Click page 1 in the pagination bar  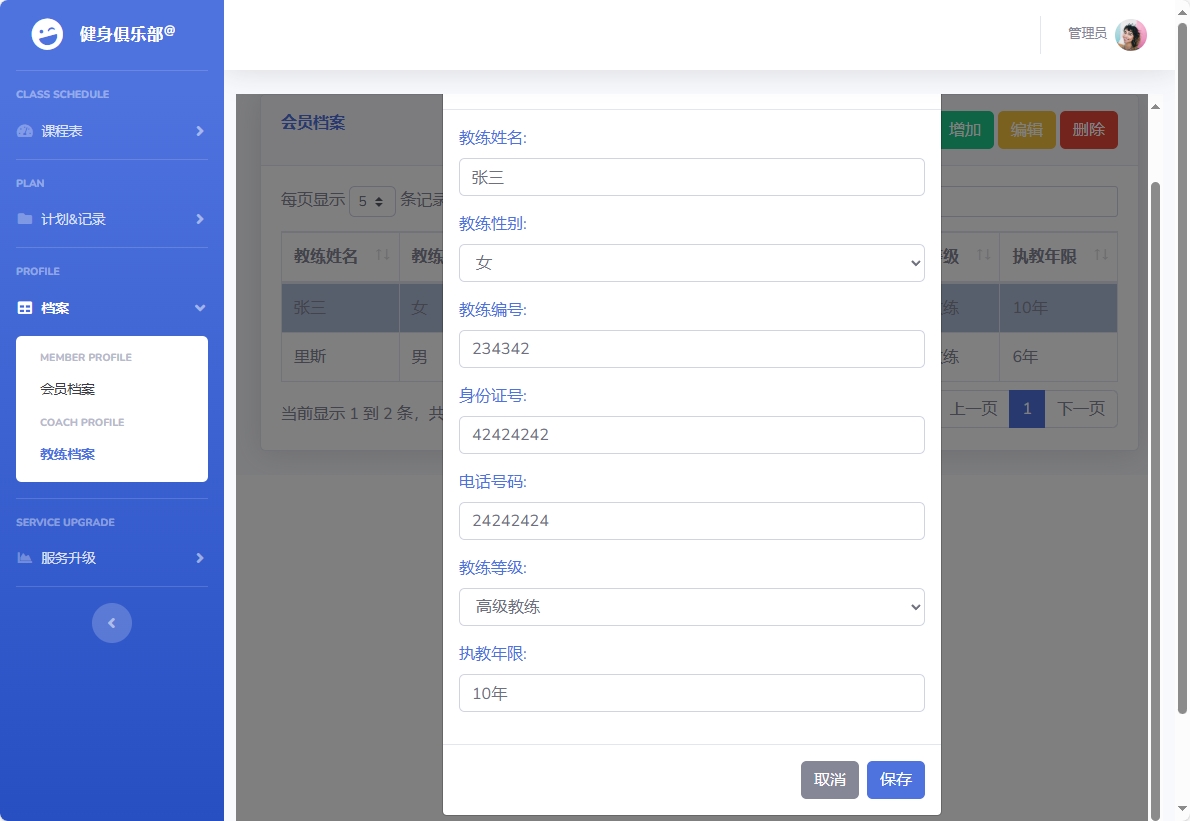1026,409
